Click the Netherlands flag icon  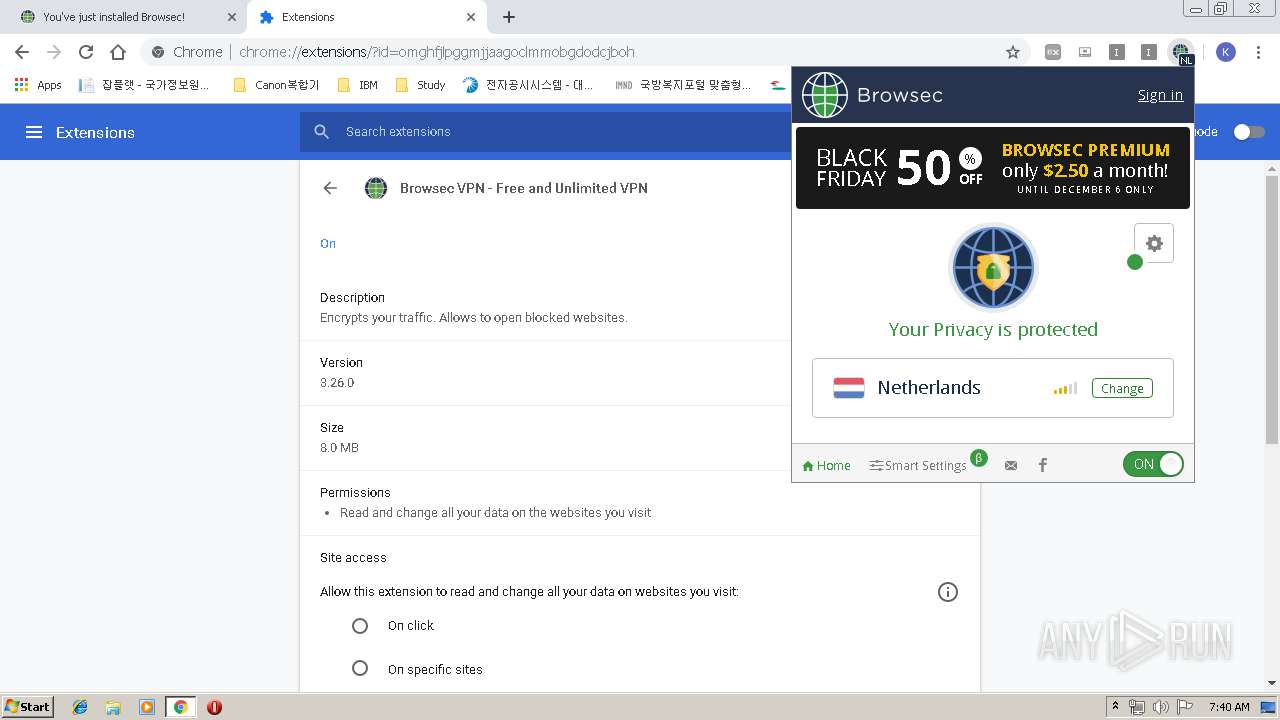849,388
